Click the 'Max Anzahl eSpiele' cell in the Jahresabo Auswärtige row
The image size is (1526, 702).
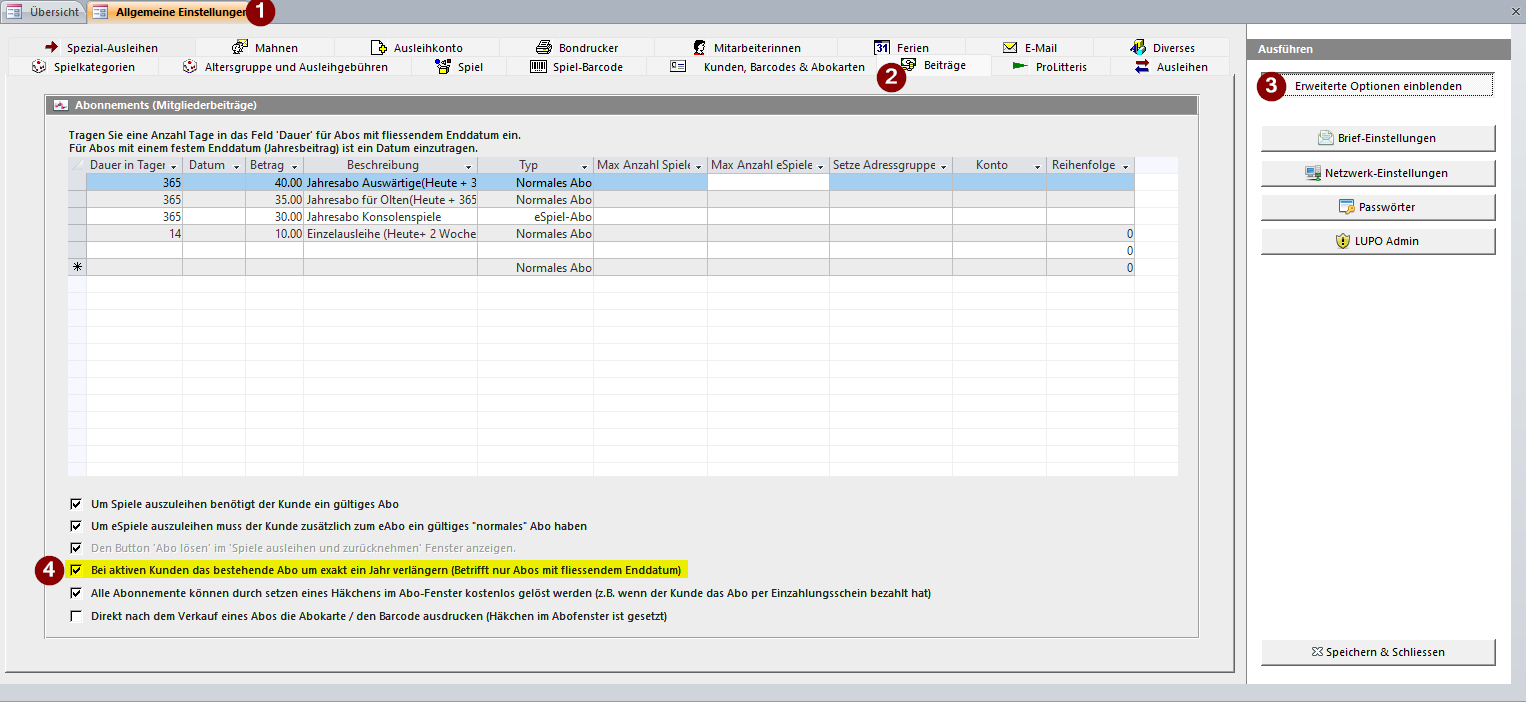coord(768,183)
